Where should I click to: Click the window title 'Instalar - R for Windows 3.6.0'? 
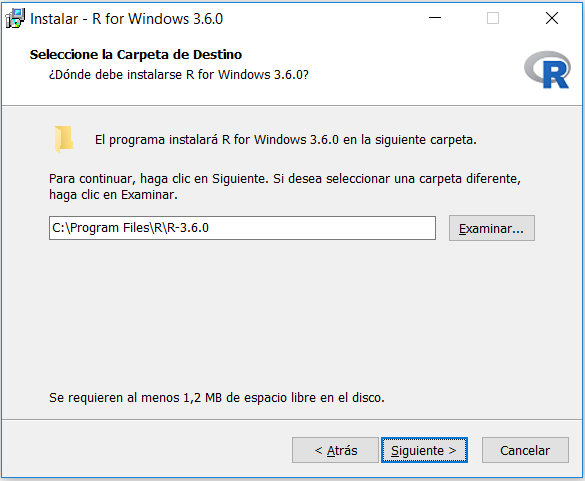[x=126, y=19]
